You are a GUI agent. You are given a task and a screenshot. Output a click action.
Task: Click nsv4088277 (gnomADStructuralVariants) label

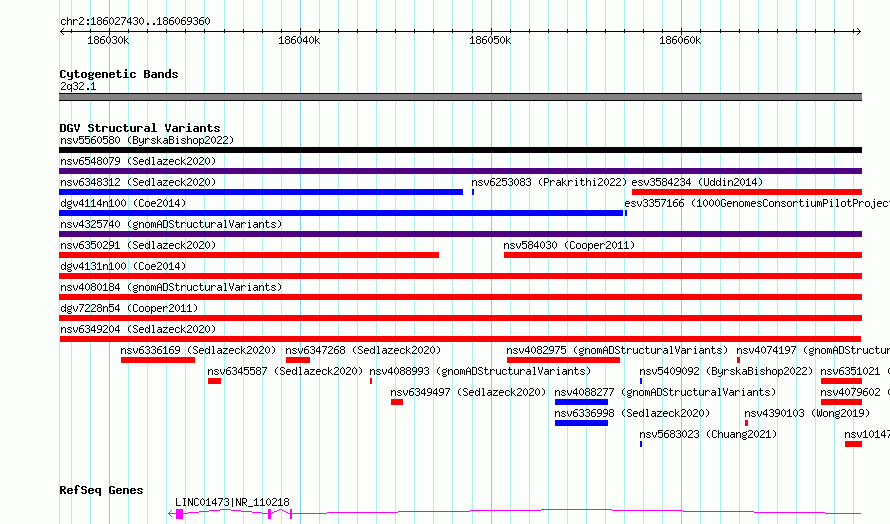(x=665, y=392)
